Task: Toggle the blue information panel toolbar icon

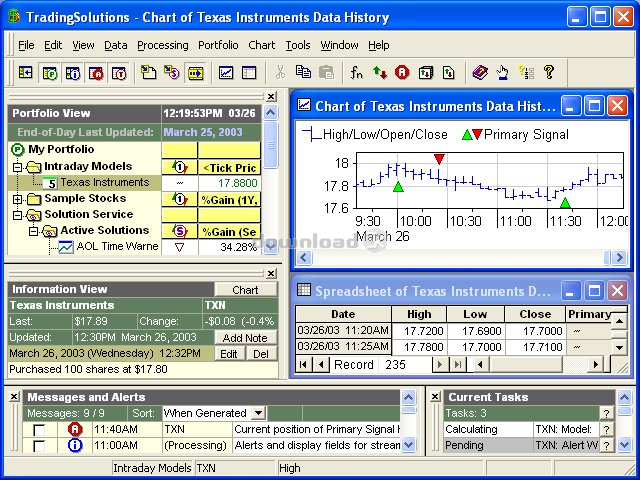Action: pyautogui.click(x=72, y=73)
